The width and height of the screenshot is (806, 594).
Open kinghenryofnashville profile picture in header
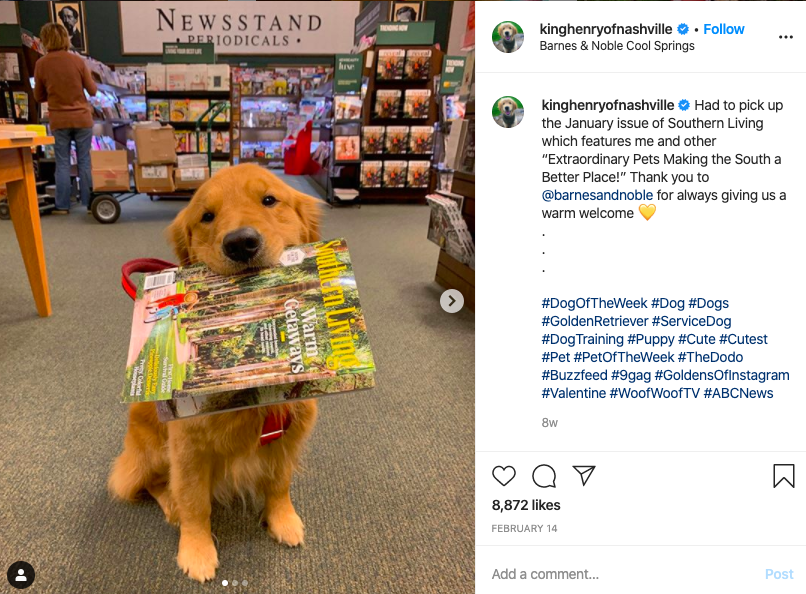[x=508, y=37]
